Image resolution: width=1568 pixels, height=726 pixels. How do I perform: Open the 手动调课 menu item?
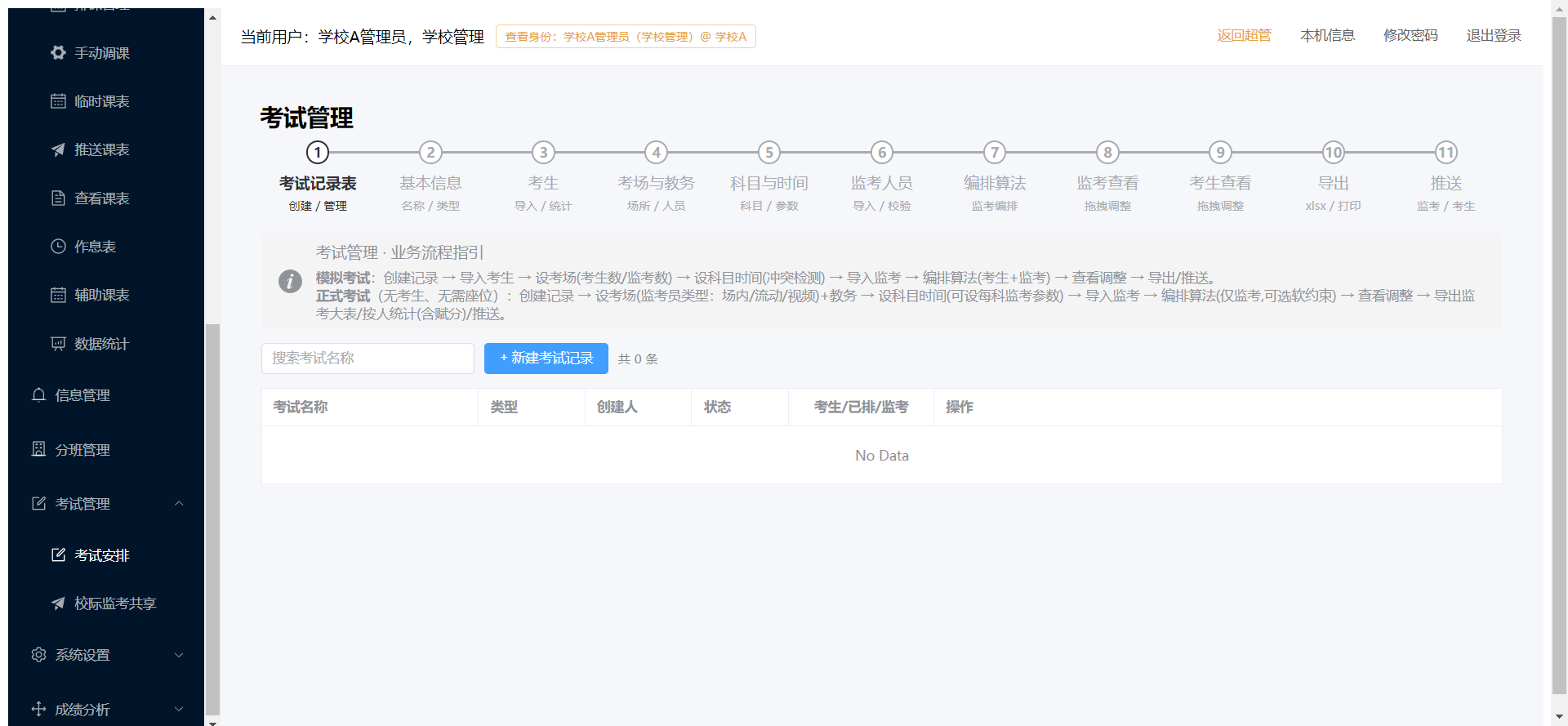[x=106, y=53]
